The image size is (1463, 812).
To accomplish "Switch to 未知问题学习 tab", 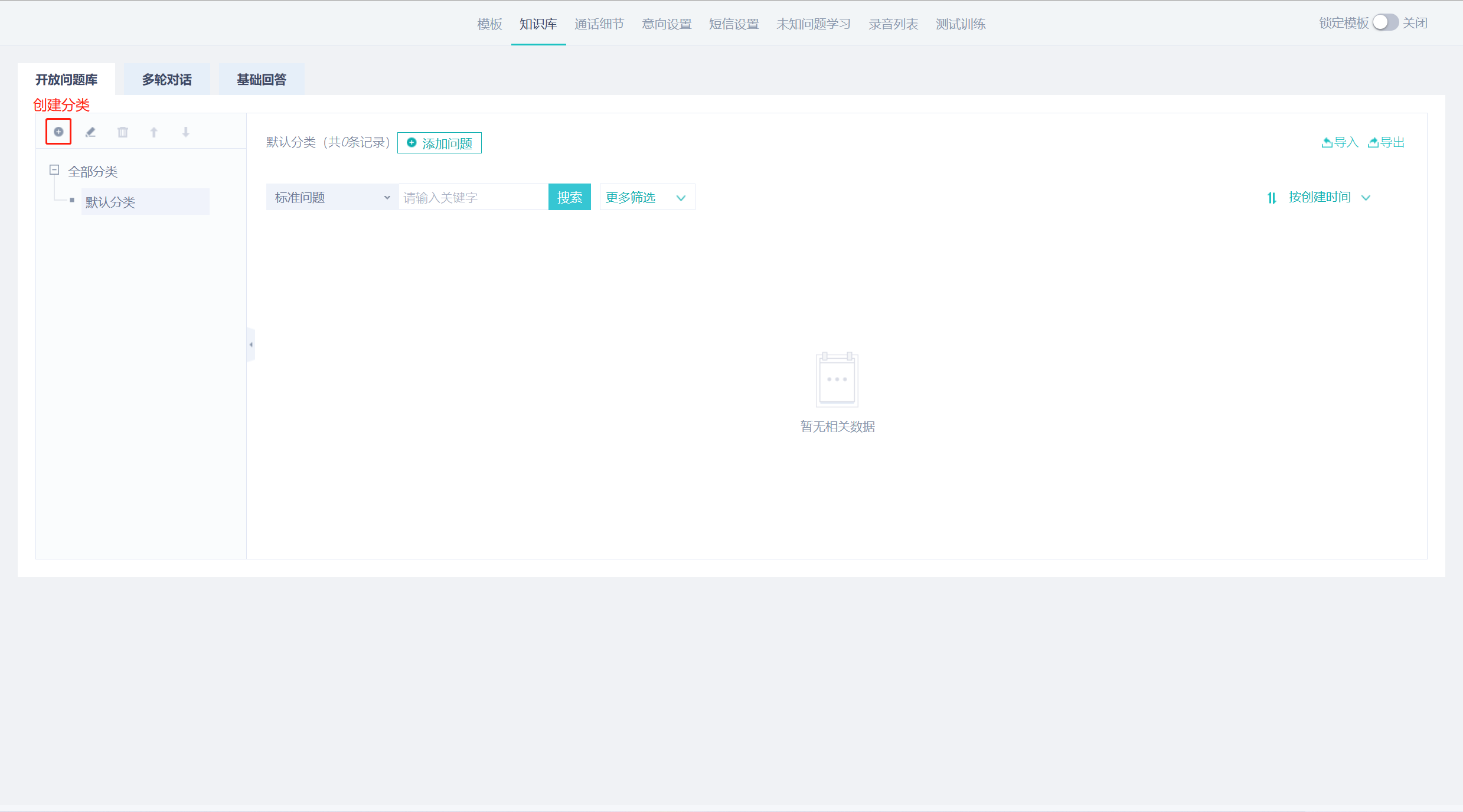I will [x=814, y=24].
